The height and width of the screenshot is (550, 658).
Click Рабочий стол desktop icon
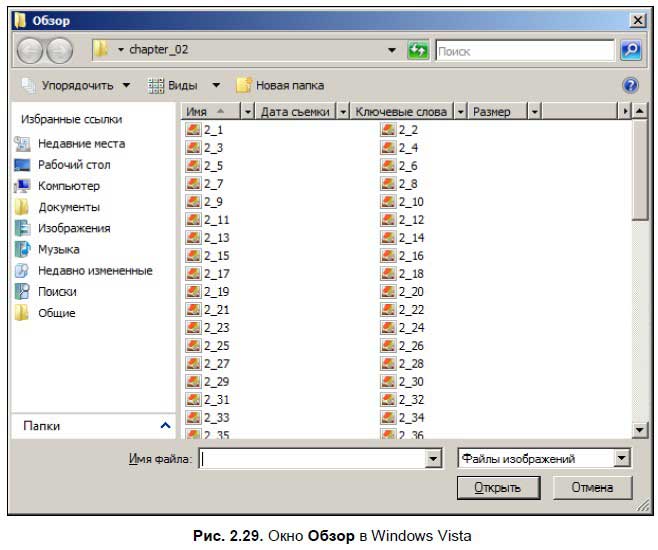tap(22, 165)
